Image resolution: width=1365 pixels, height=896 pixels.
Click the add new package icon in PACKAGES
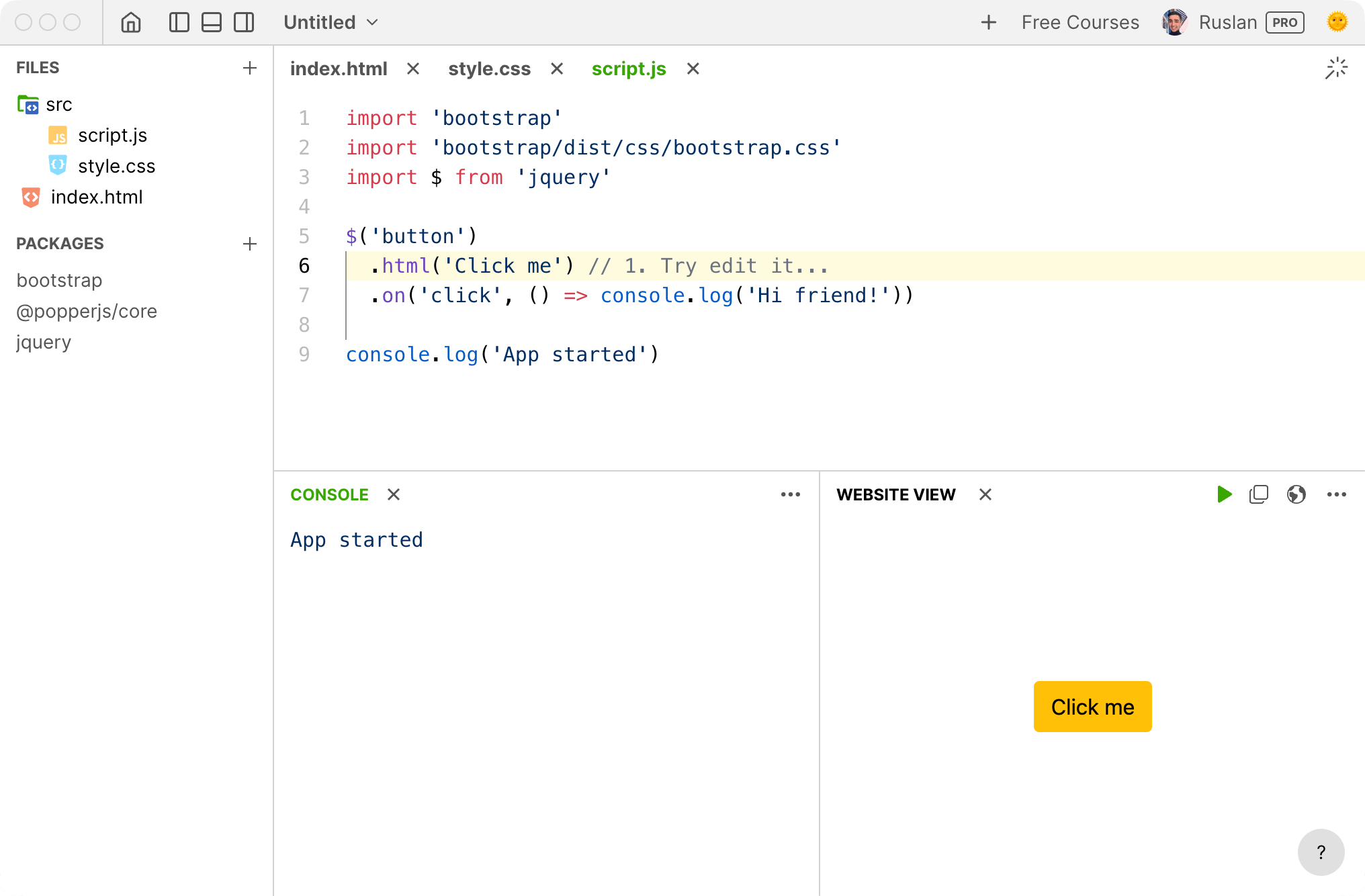click(x=248, y=243)
